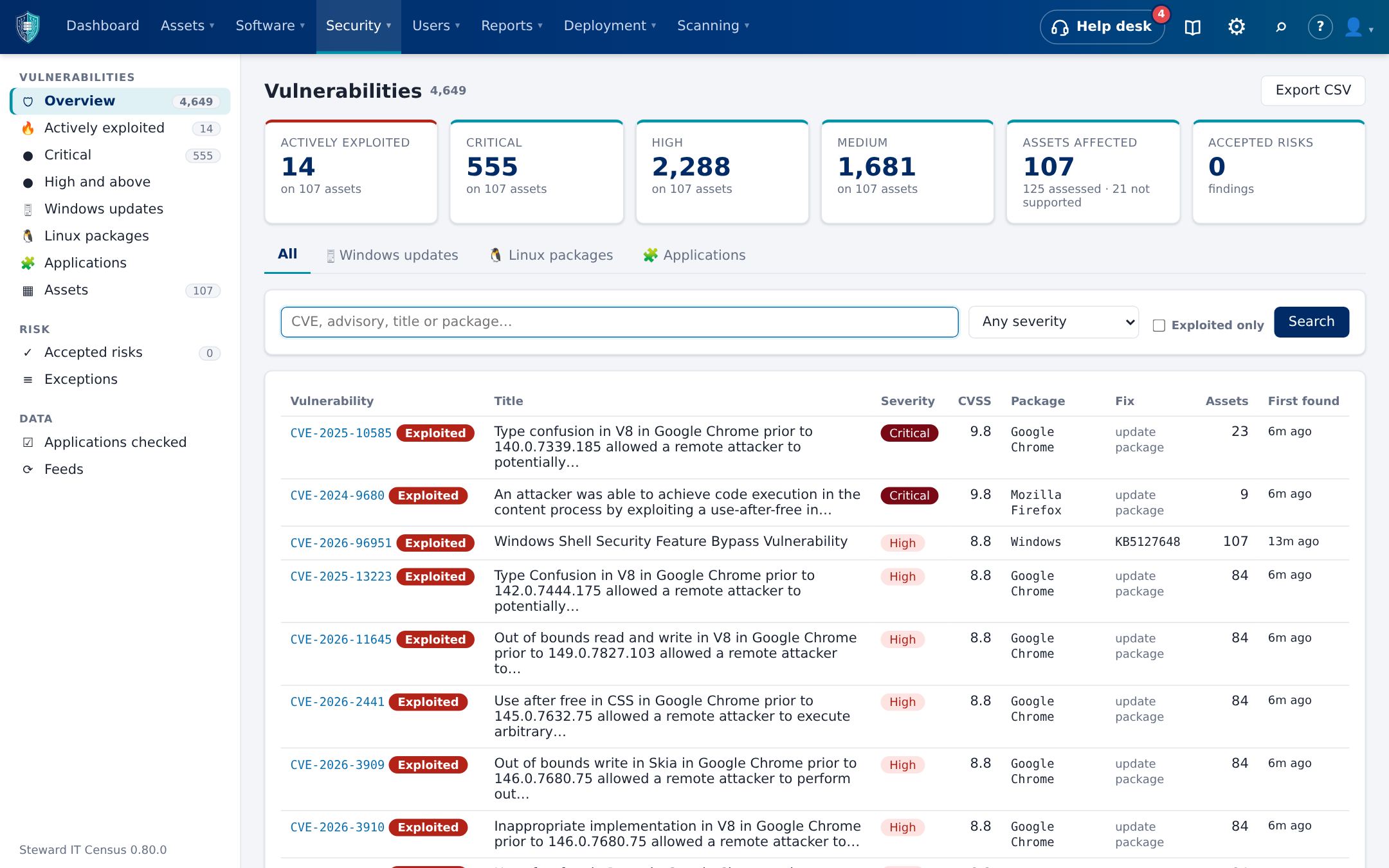This screenshot has height=868, width=1389.
Task: Open the user profile menu icon
Action: pos(1359,27)
